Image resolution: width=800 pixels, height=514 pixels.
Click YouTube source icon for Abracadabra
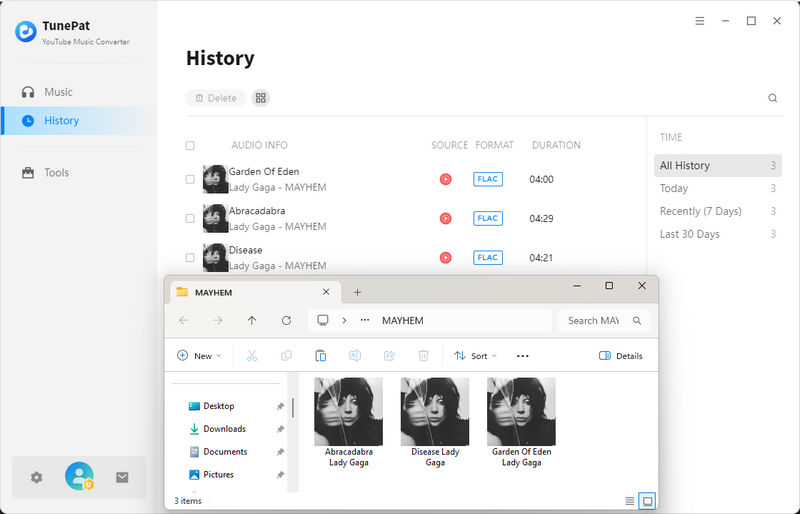(445, 218)
